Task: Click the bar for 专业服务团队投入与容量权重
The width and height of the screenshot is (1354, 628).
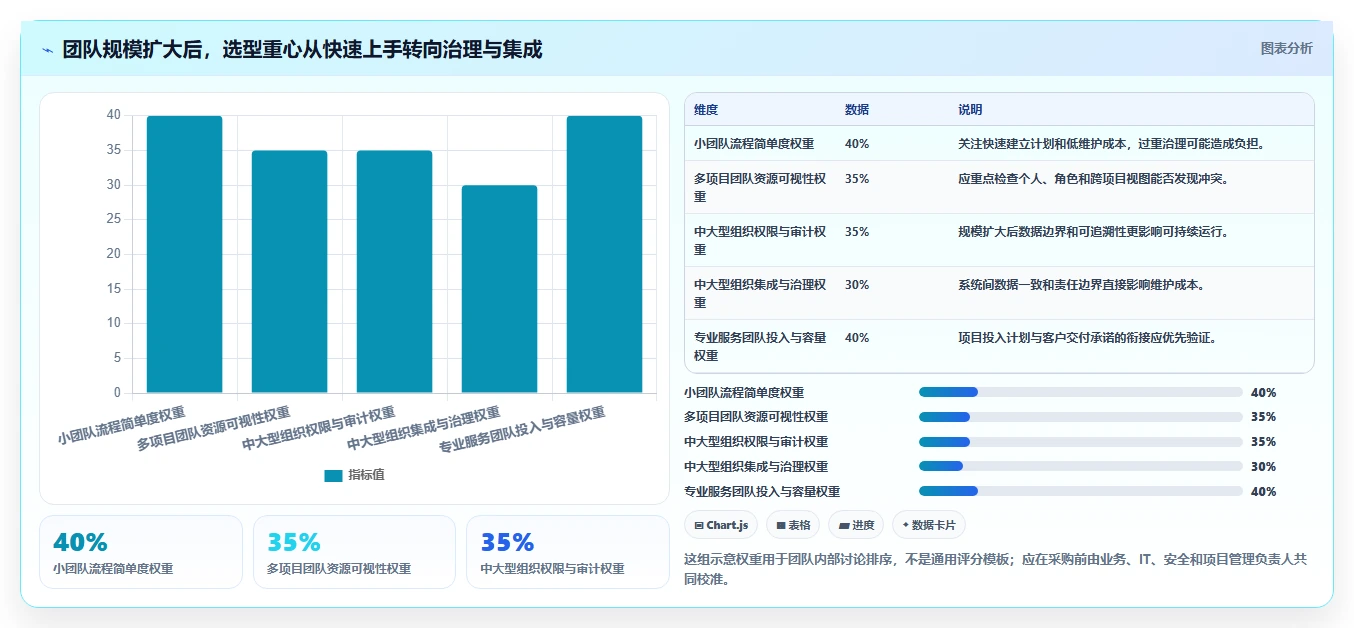Action: 605,254
